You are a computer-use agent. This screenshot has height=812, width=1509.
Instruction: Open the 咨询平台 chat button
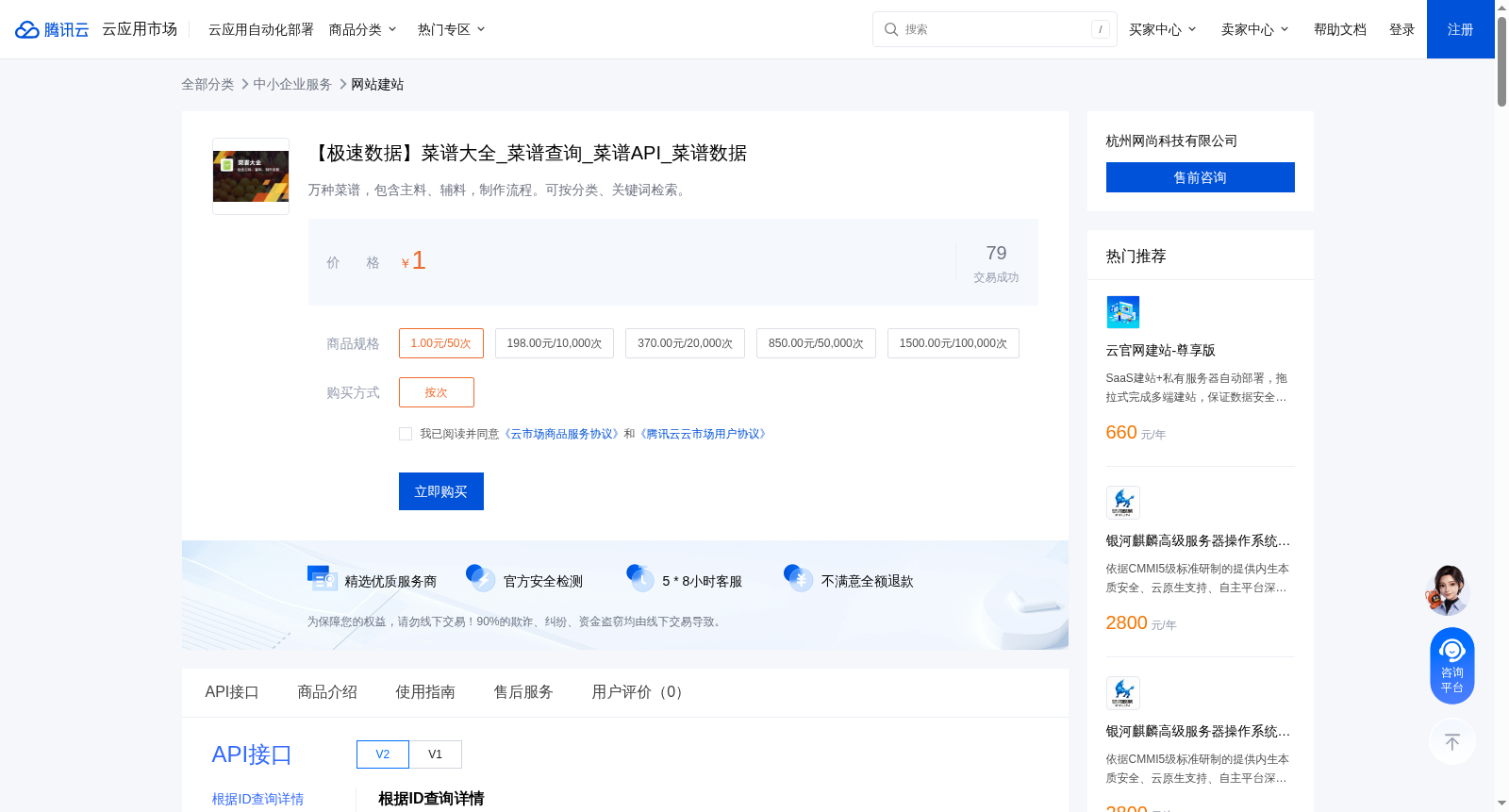click(1452, 666)
